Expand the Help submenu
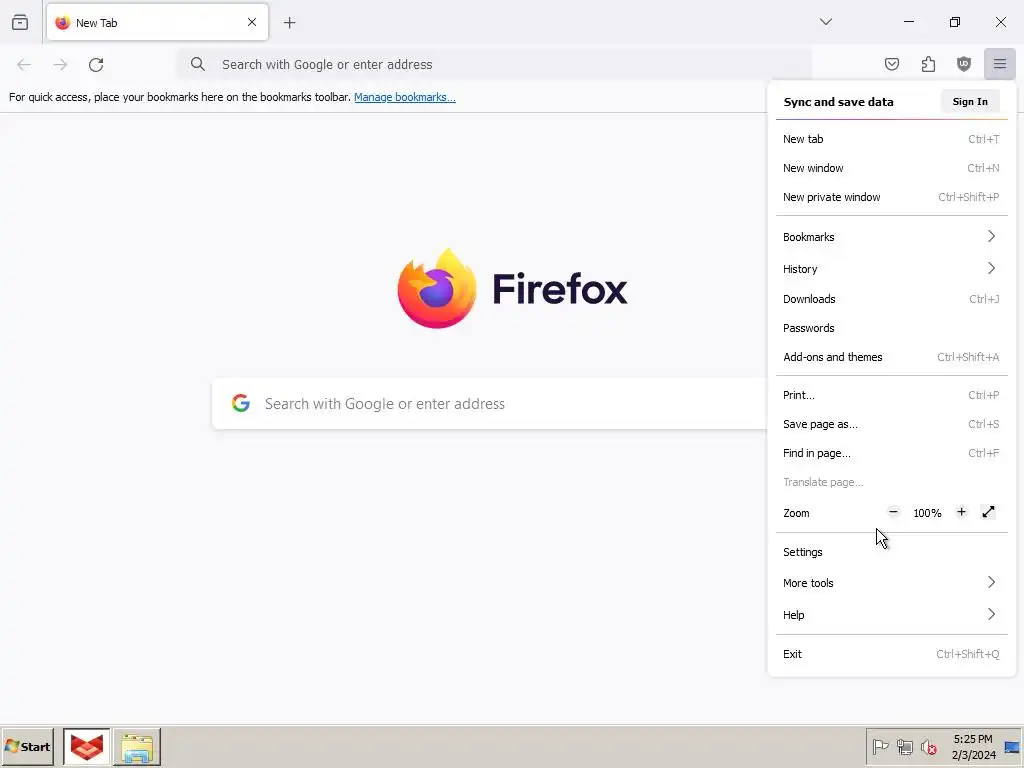This screenshot has width=1024, height=768. (891, 615)
